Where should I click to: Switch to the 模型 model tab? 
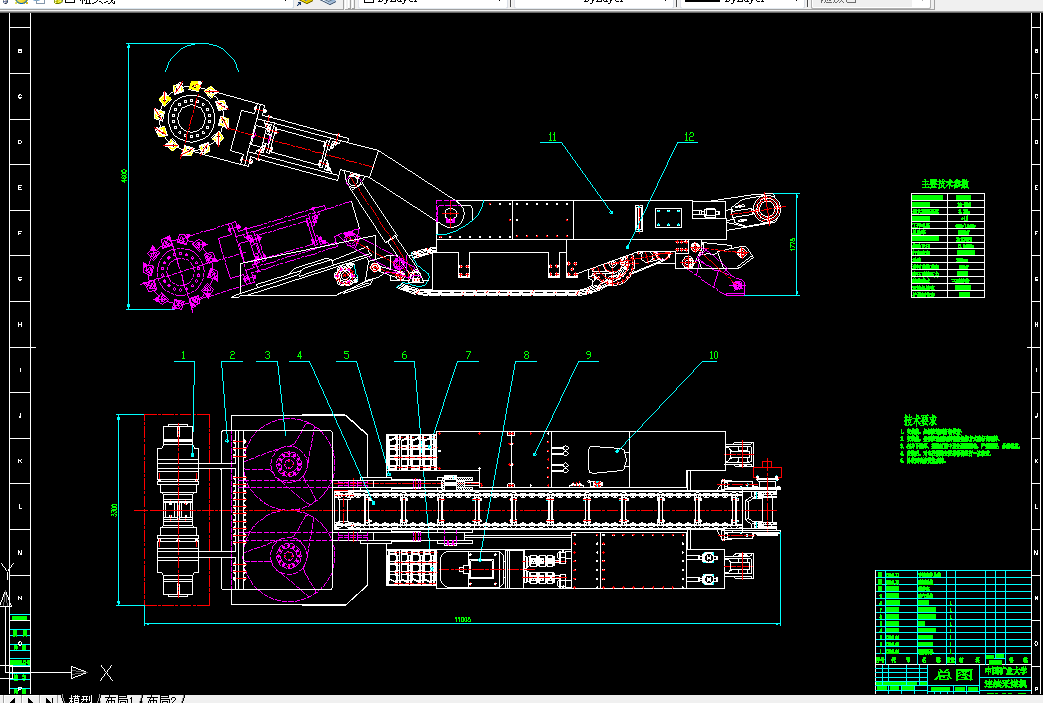(x=80, y=699)
